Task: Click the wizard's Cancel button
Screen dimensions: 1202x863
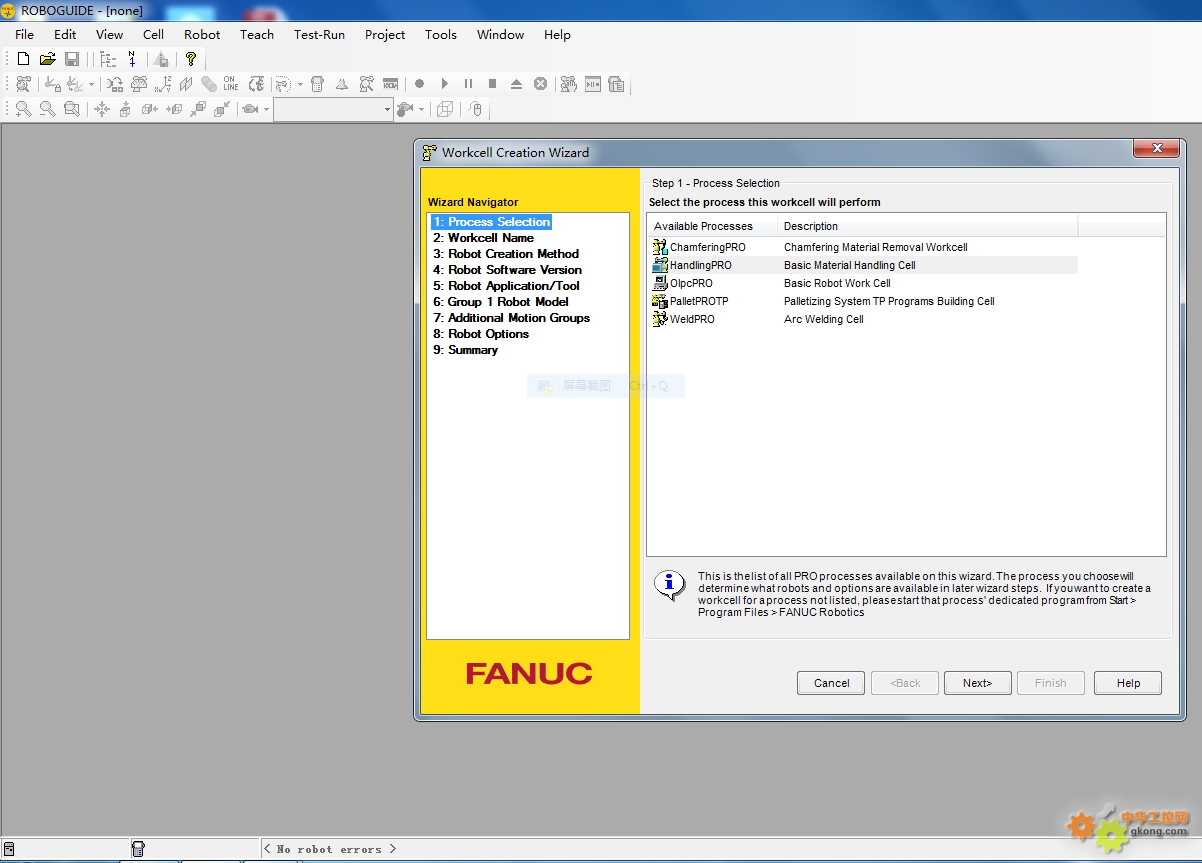Action: click(x=831, y=683)
